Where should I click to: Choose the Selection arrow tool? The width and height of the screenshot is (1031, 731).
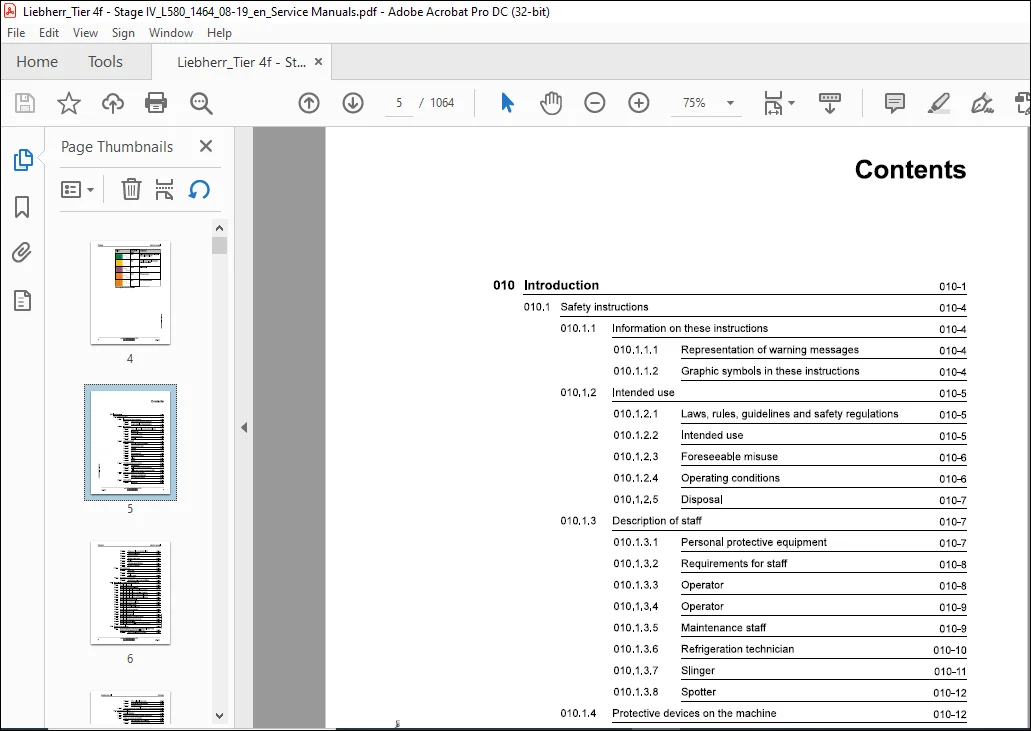pyautogui.click(x=507, y=103)
